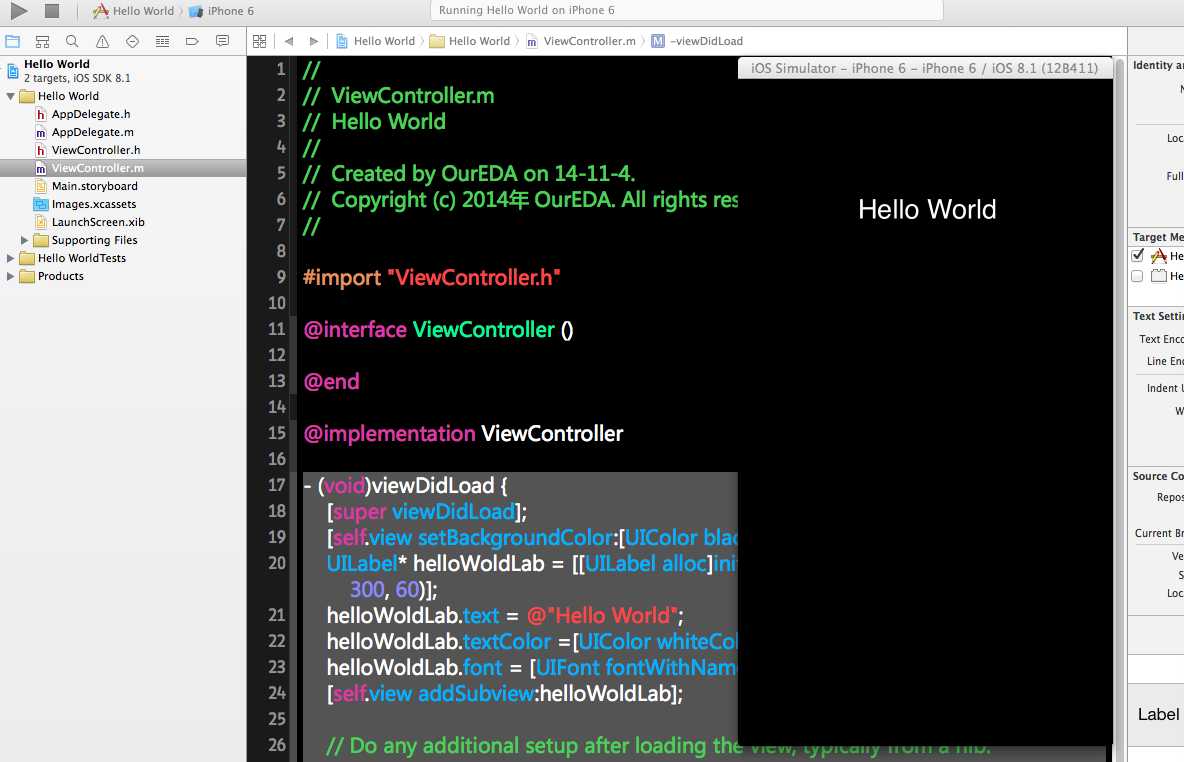This screenshot has width=1184, height=762.
Task: Choose iPhone 6 destination device
Action: point(222,11)
